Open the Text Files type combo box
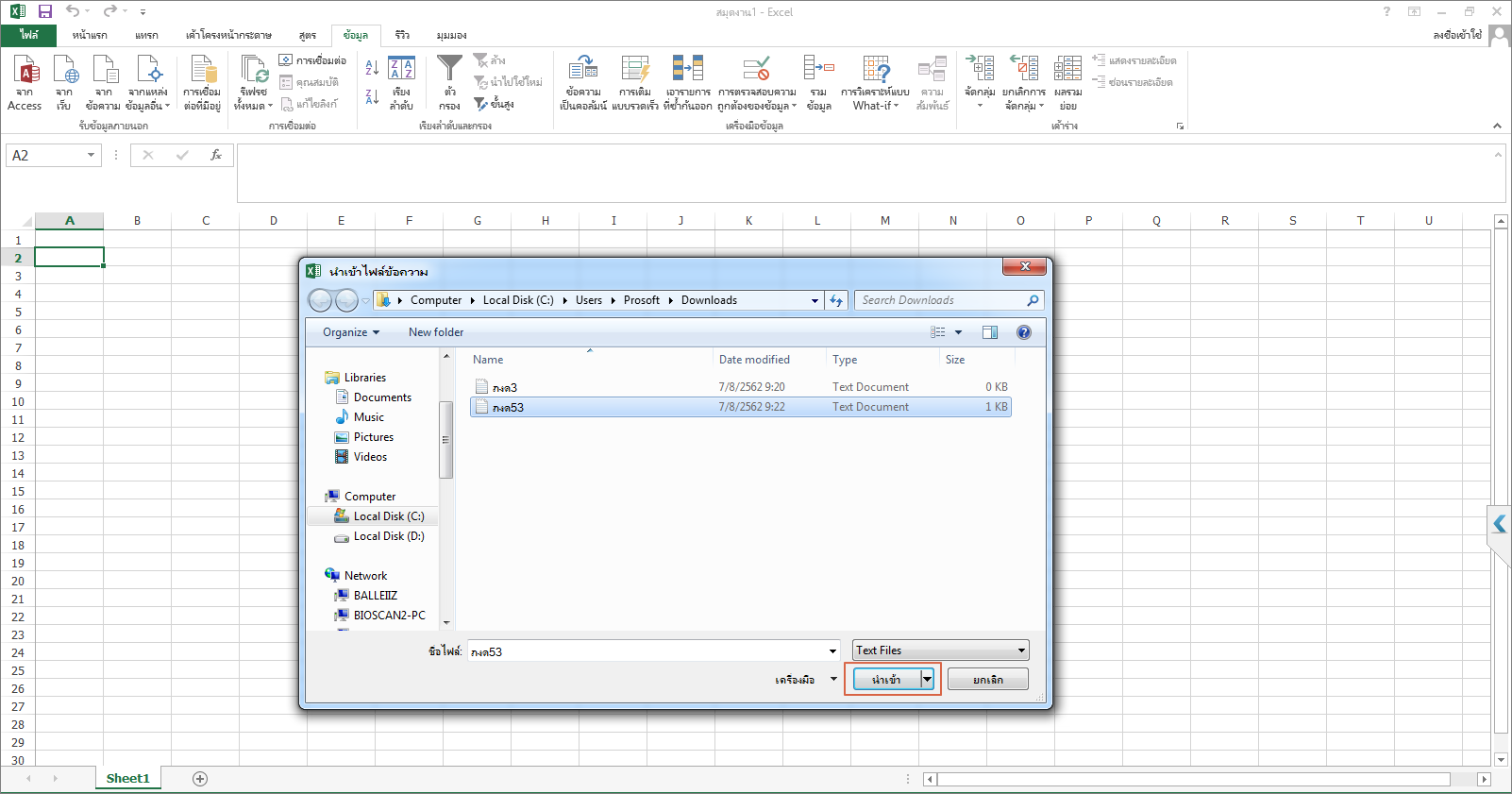This screenshot has width=1512, height=794. (941, 650)
